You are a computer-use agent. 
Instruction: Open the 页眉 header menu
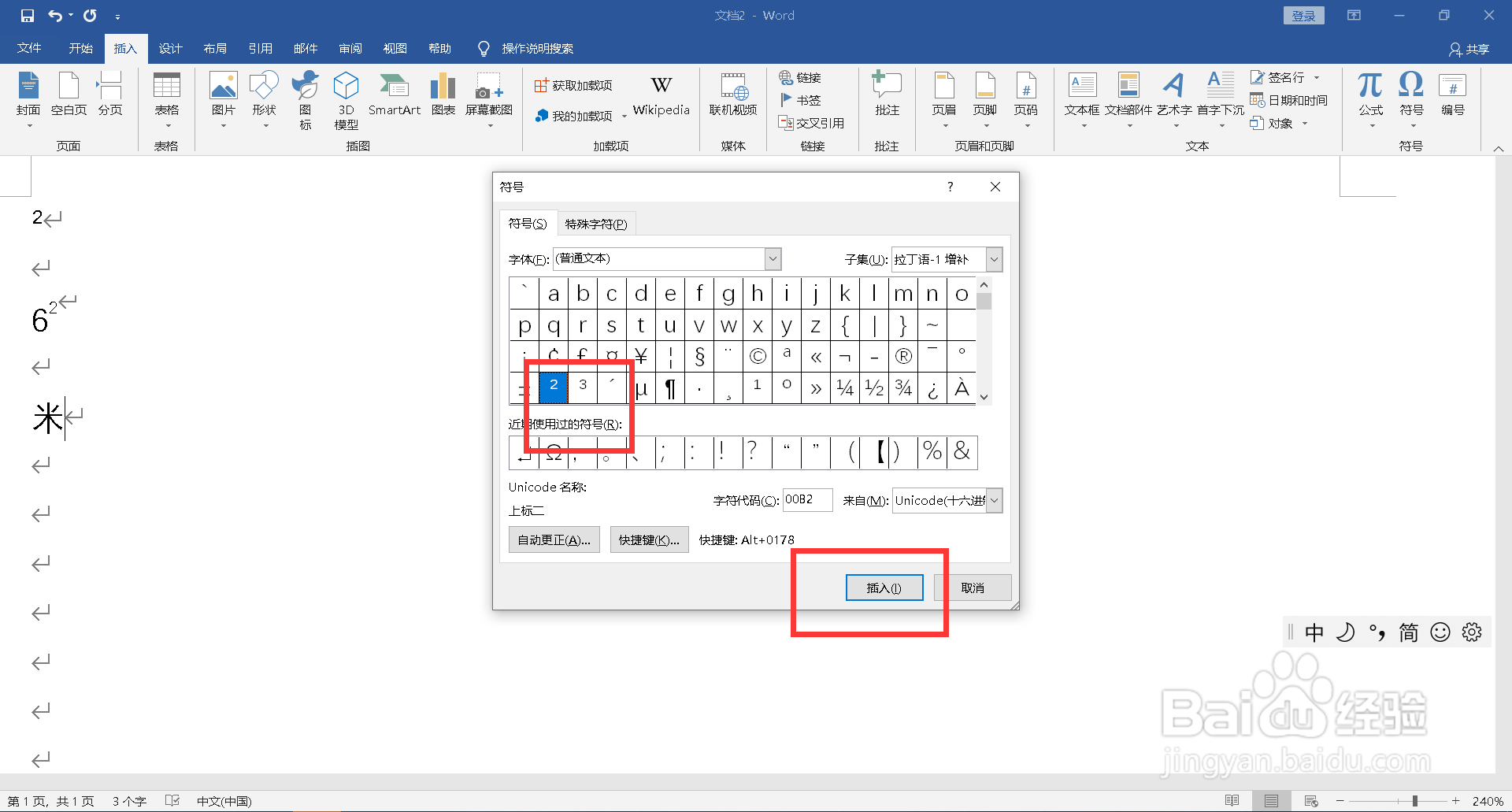pyautogui.click(x=943, y=99)
